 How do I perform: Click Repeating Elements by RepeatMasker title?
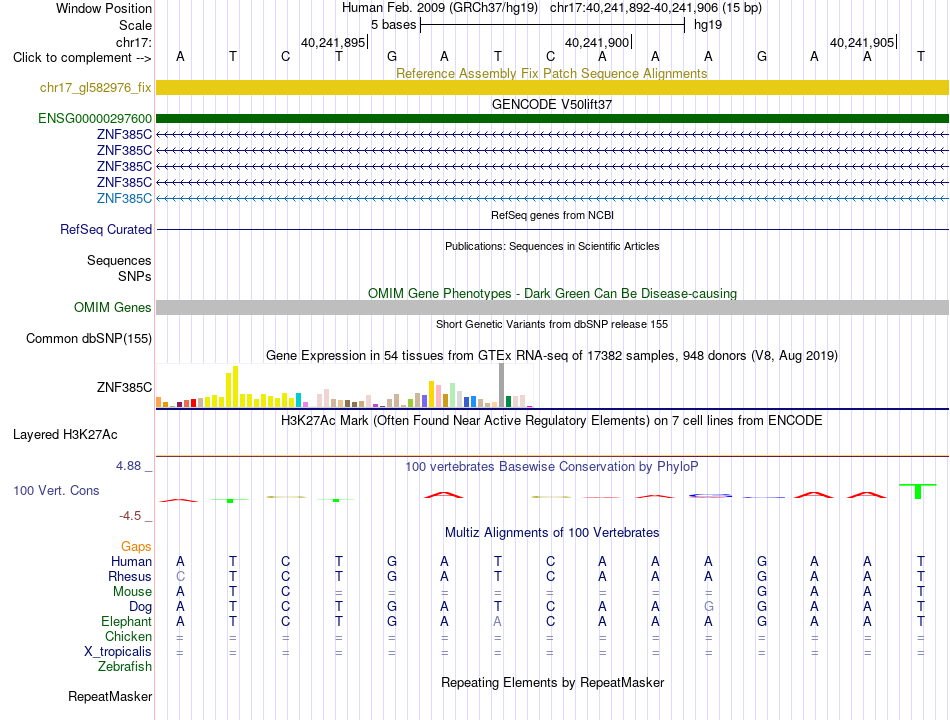(552, 682)
